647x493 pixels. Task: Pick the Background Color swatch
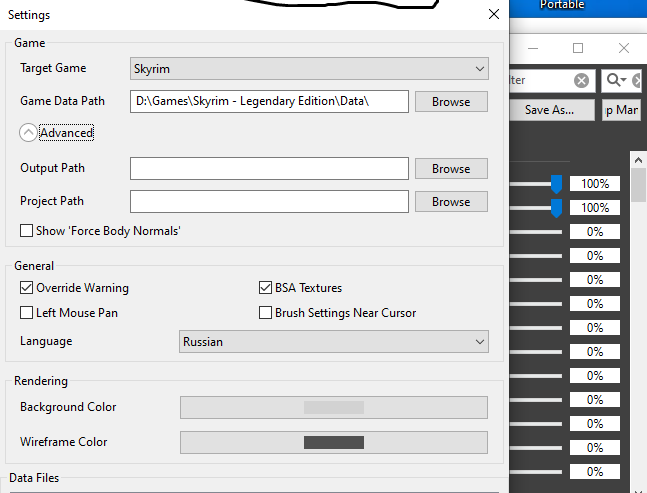tap(333, 407)
